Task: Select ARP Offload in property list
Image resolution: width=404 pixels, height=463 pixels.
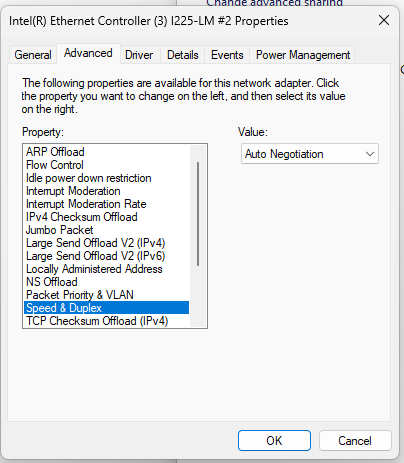Action: [x=107, y=152]
